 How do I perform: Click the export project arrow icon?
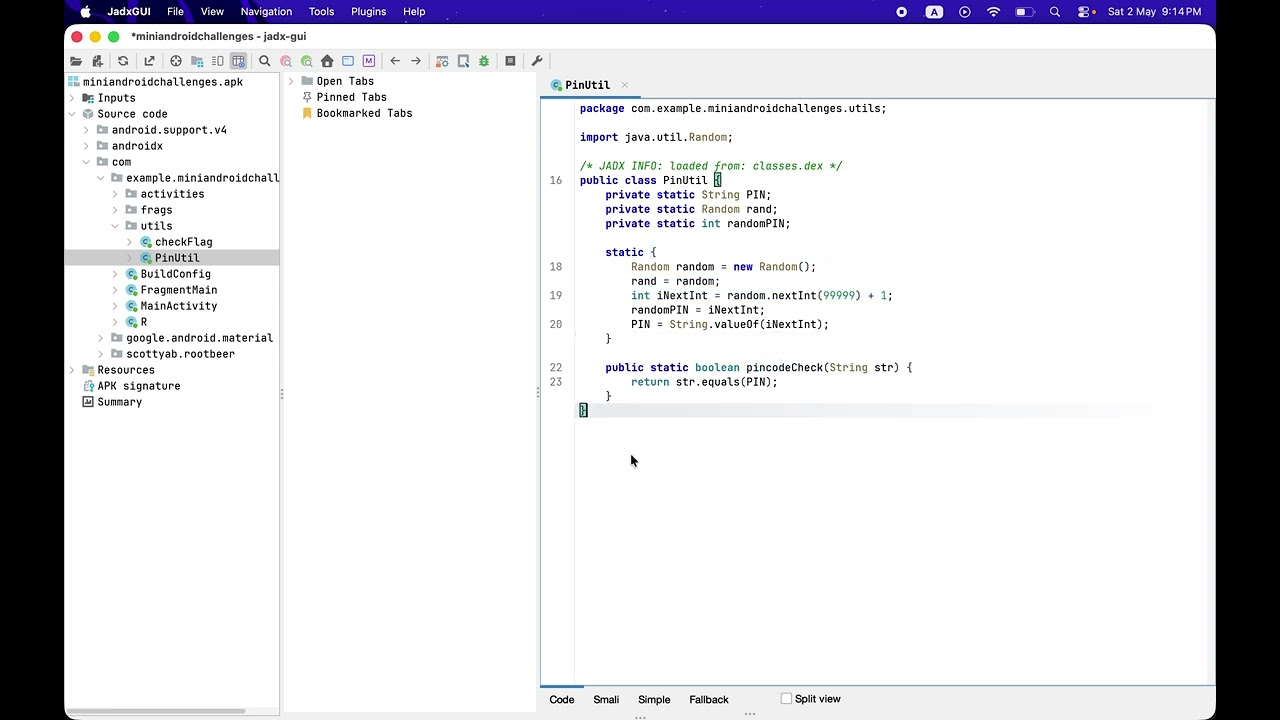point(149,61)
